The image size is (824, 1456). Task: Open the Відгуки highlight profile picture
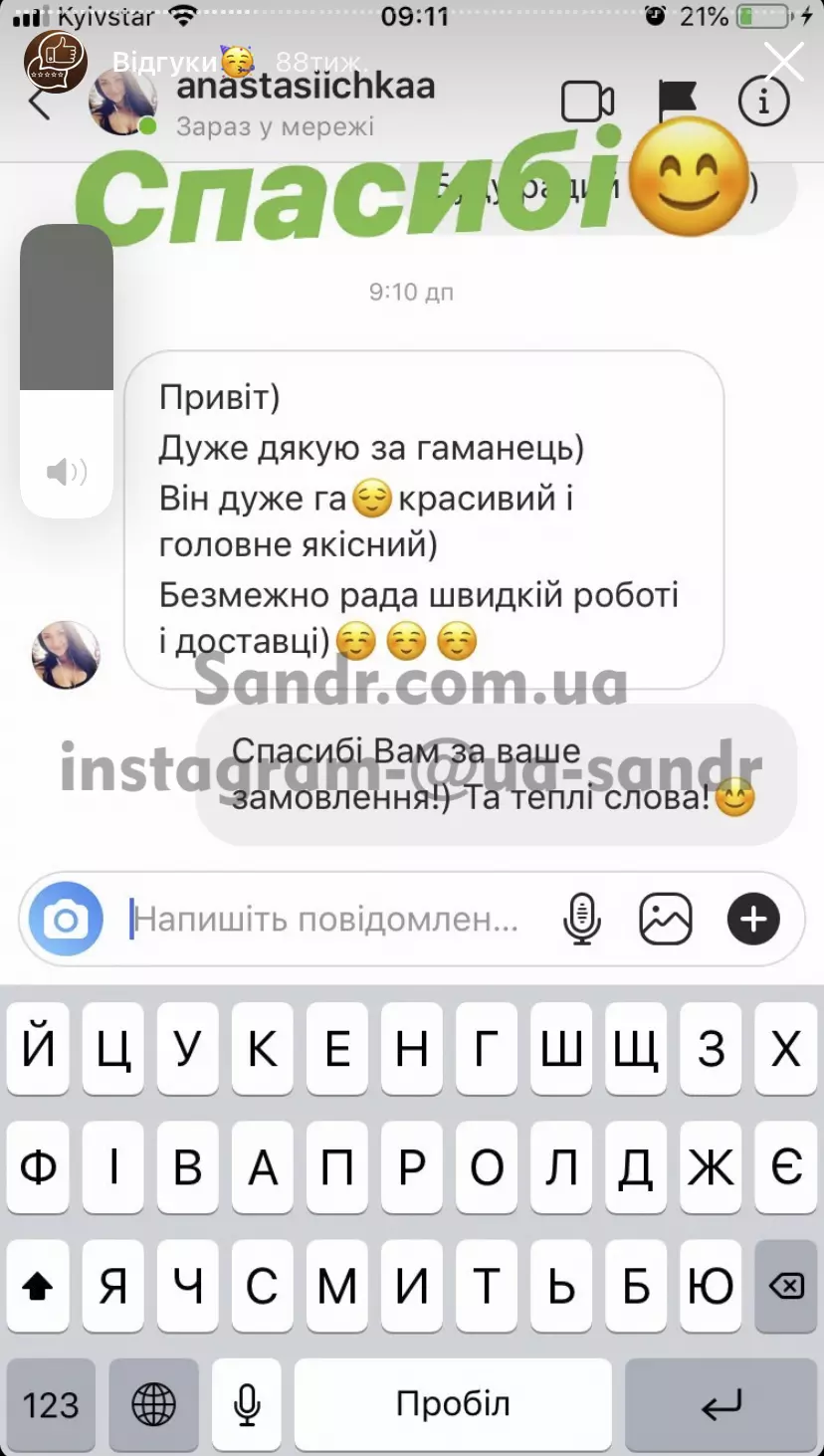click(x=56, y=62)
